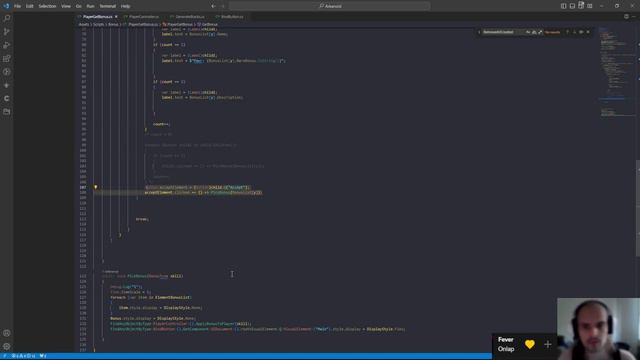The height and width of the screenshot is (360, 640).
Task: Open the Edit menu
Action: (x=29, y=6)
